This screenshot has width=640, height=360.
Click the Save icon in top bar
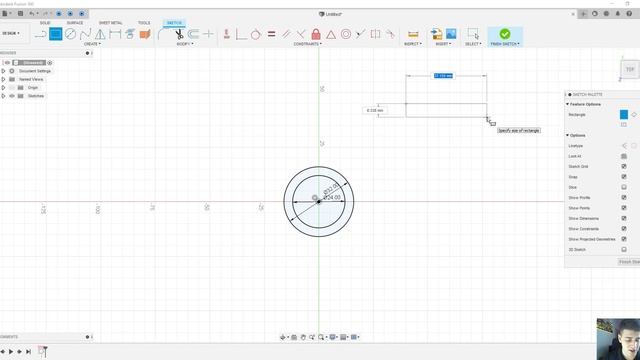click(x=20, y=13)
